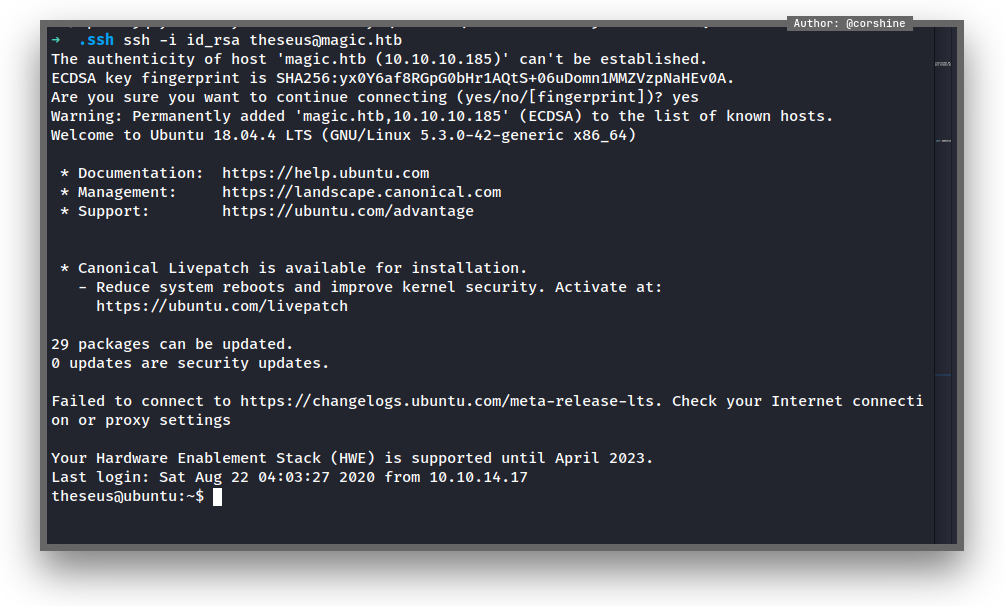1004x606 pixels.
Task: Click the last login IP 10.10.14.17
Action: [478, 477]
